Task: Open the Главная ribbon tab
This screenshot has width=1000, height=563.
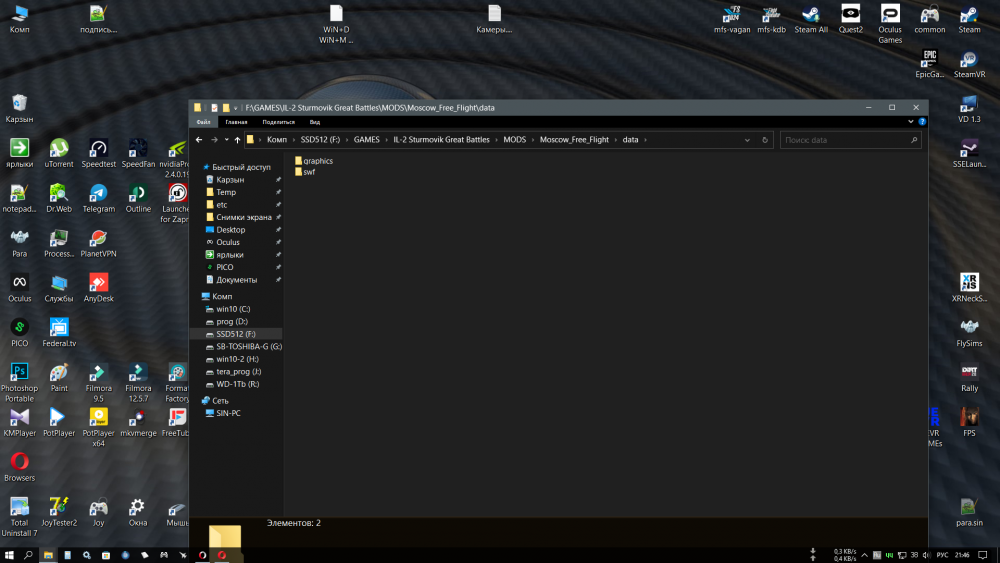Action: pos(236,122)
